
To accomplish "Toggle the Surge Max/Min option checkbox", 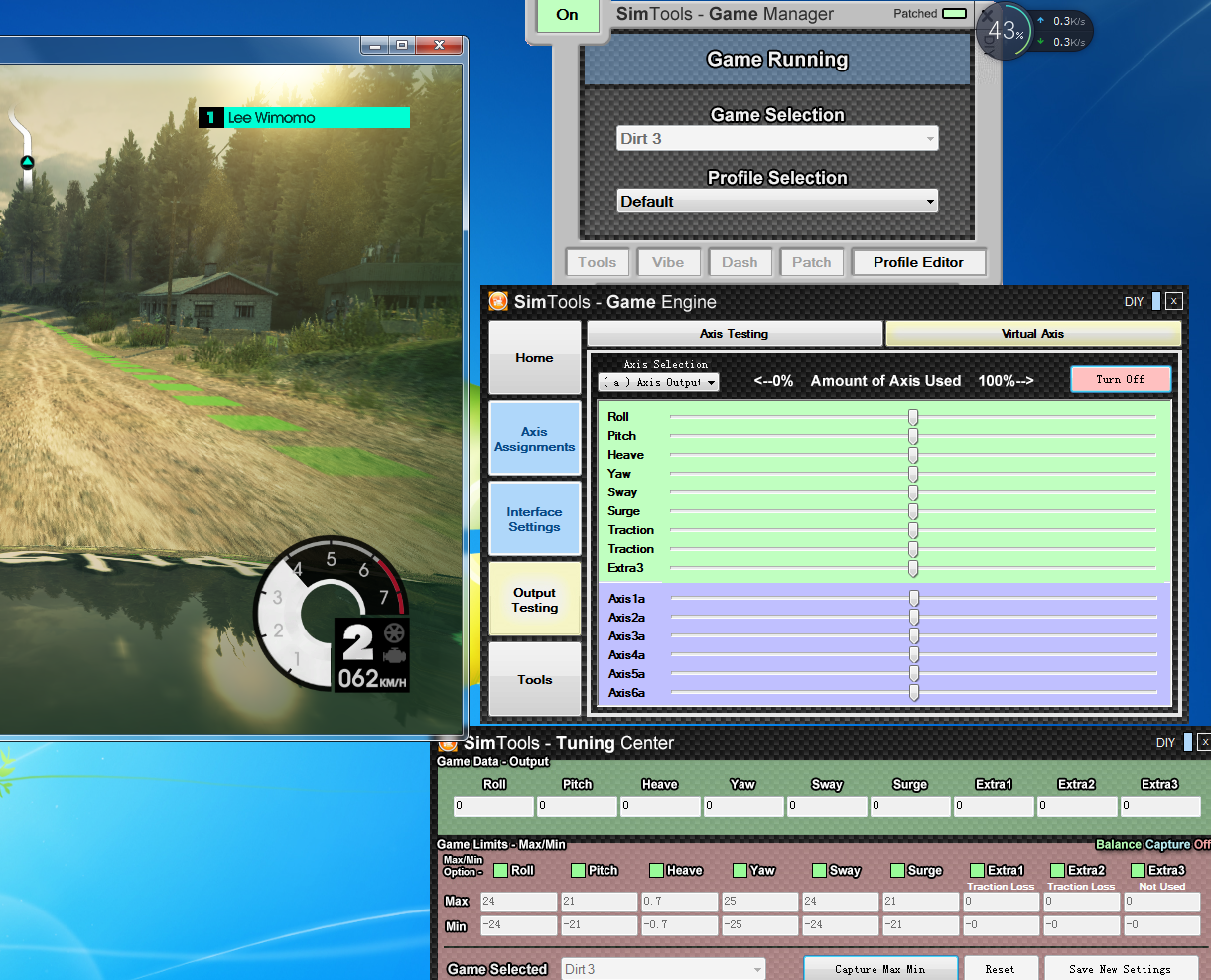I will pyautogui.click(x=898, y=870).
